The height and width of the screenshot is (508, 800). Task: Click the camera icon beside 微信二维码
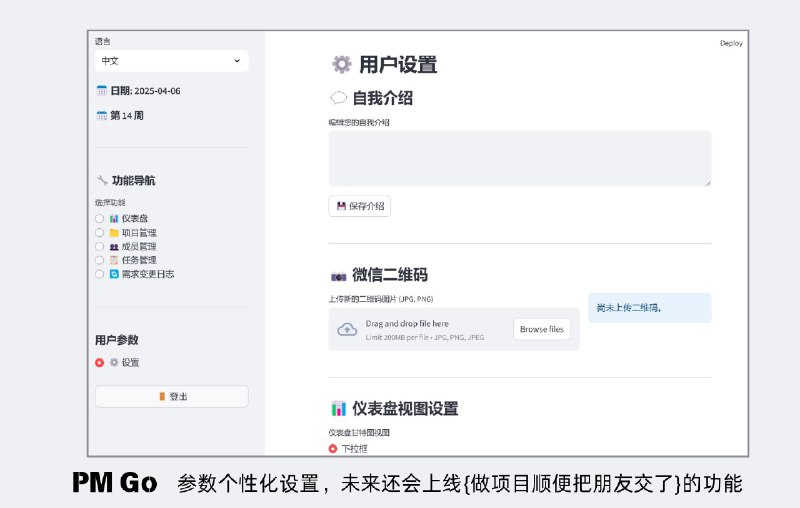coord(338,276)
